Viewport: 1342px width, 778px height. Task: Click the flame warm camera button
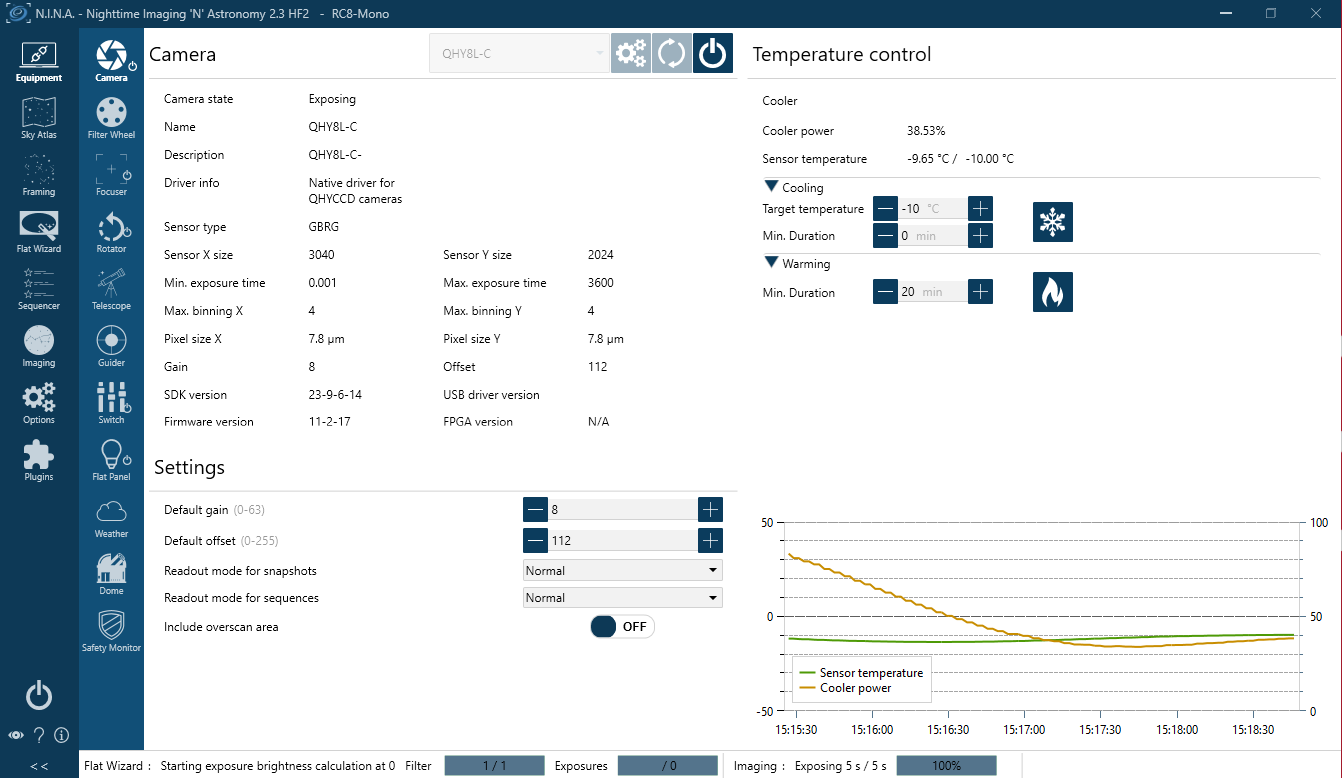(1052, 292)
